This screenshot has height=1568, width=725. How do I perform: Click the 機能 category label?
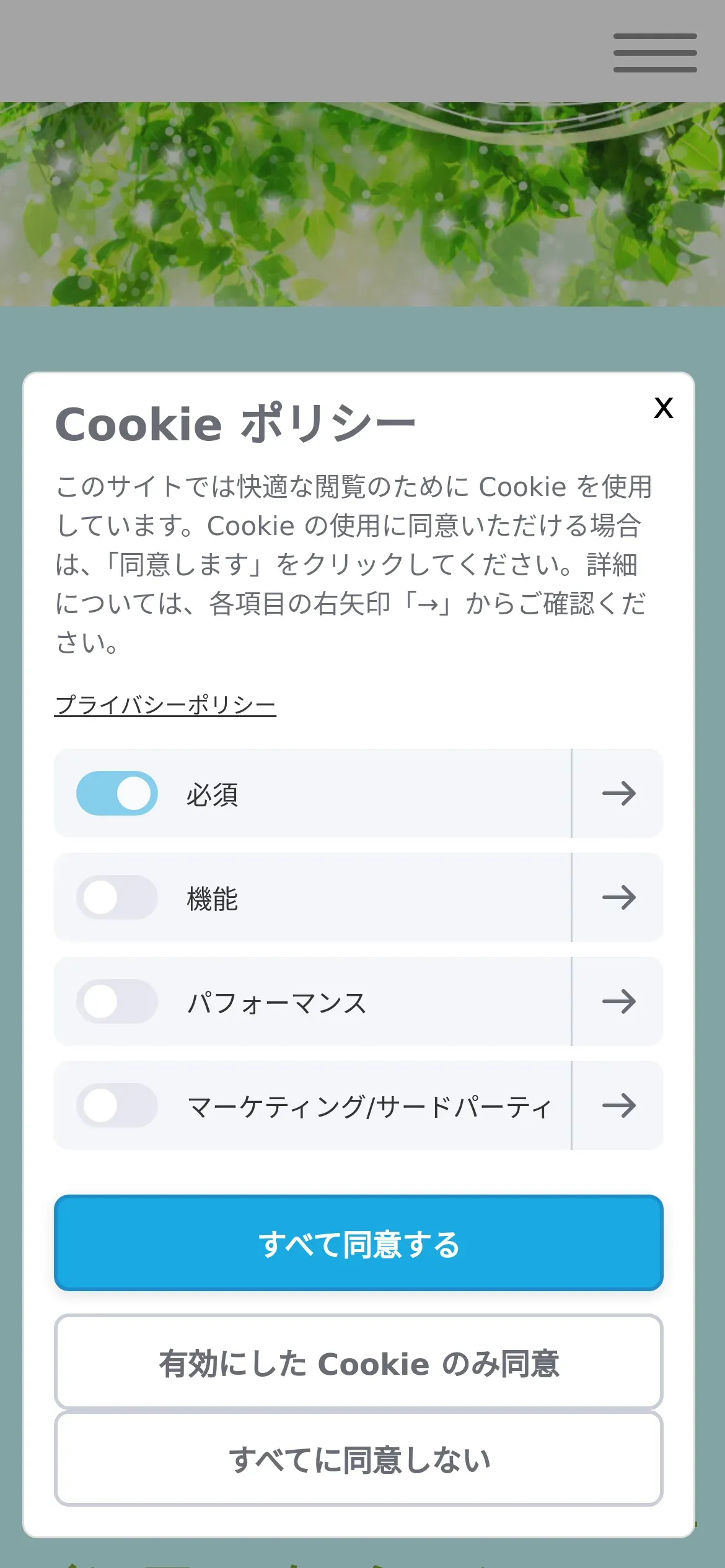click(x=213, y=899)
